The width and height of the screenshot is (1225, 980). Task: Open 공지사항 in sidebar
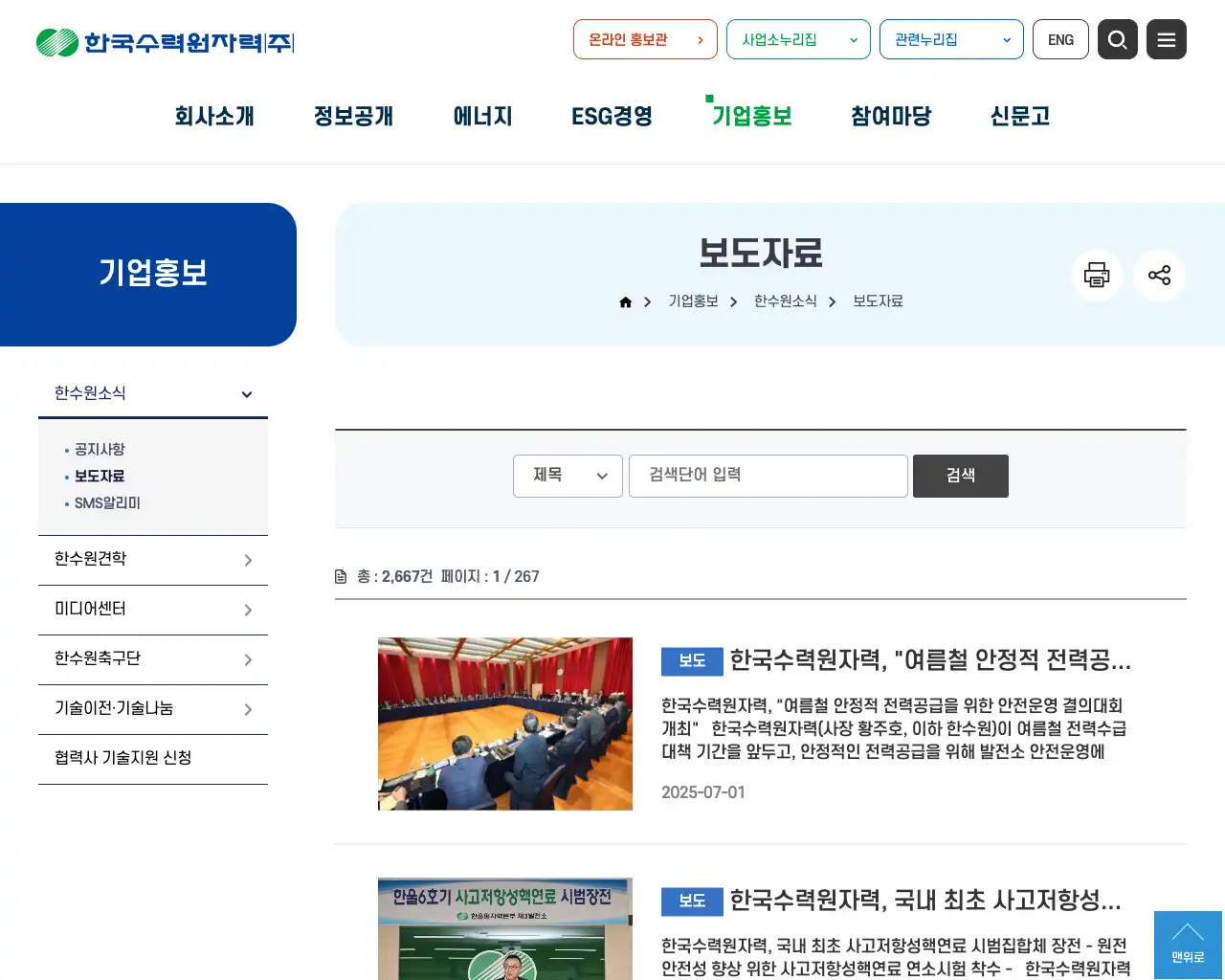tap(100, 449)
